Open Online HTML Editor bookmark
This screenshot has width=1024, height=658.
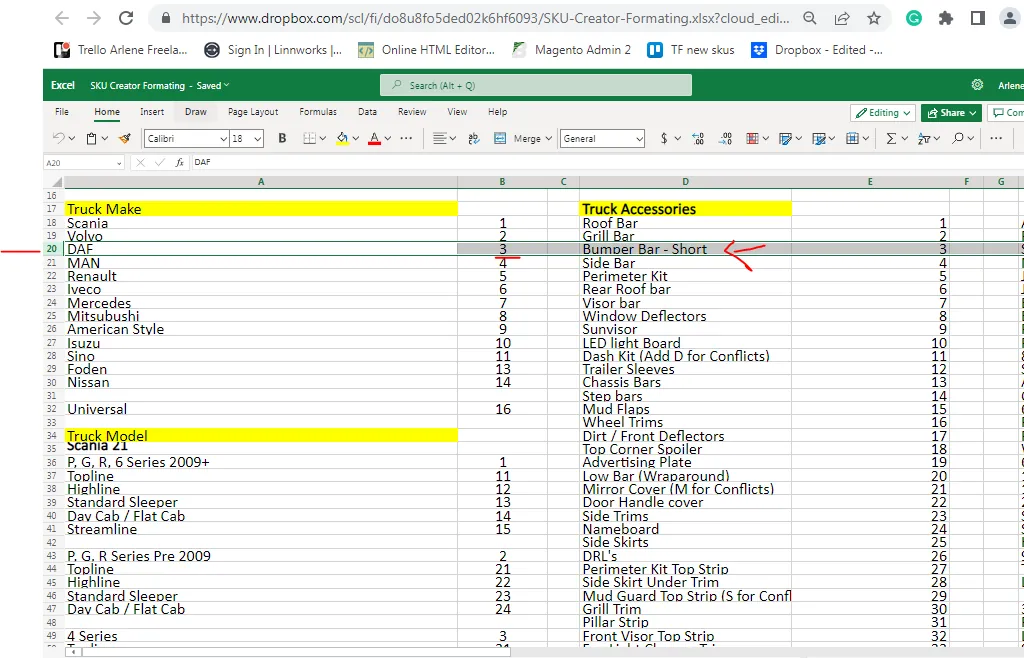pyautogui.click(x=426, y=50)
